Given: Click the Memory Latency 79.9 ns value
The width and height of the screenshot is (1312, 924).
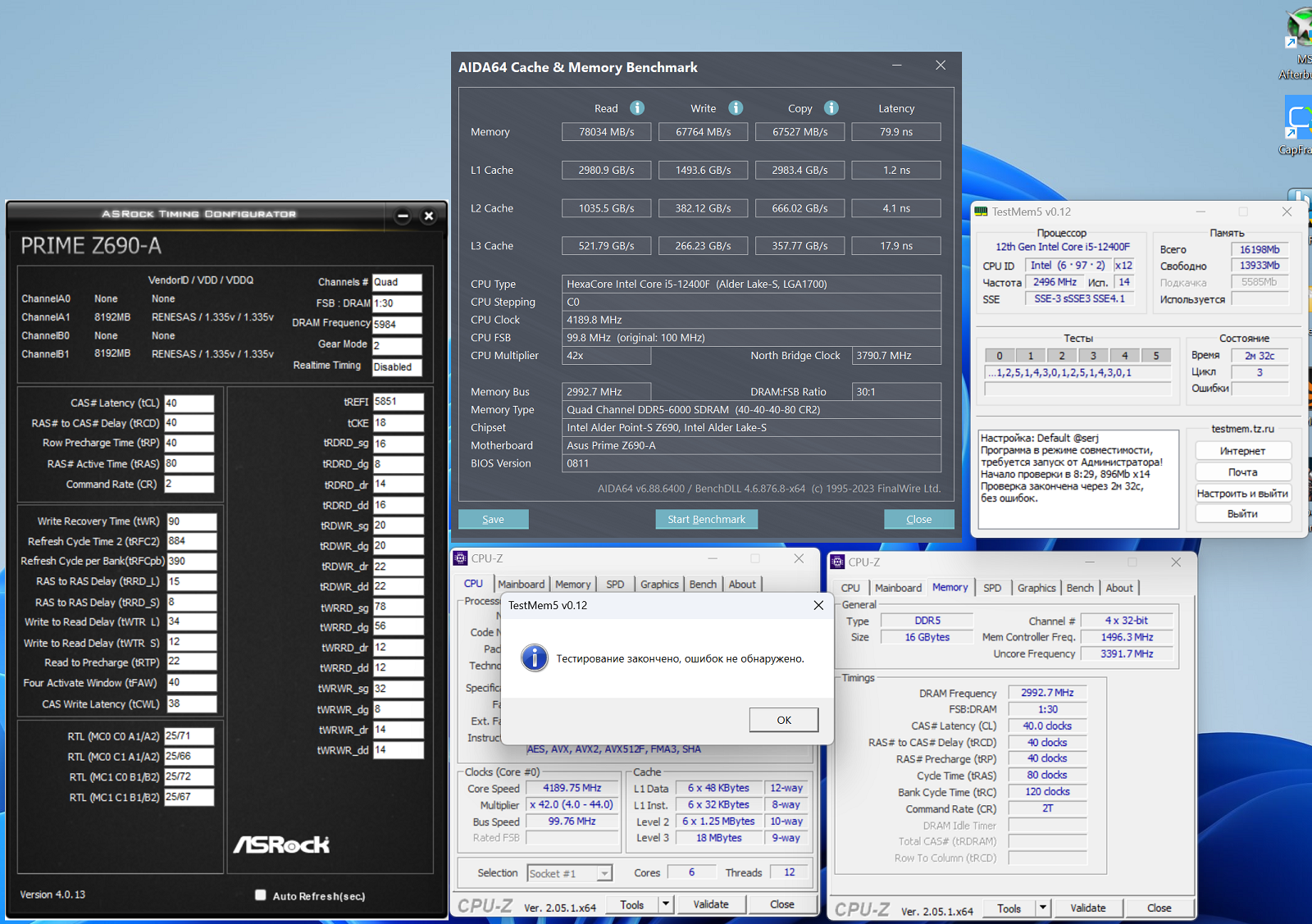Looking at the screenshot, I should (x=896, y=131).
